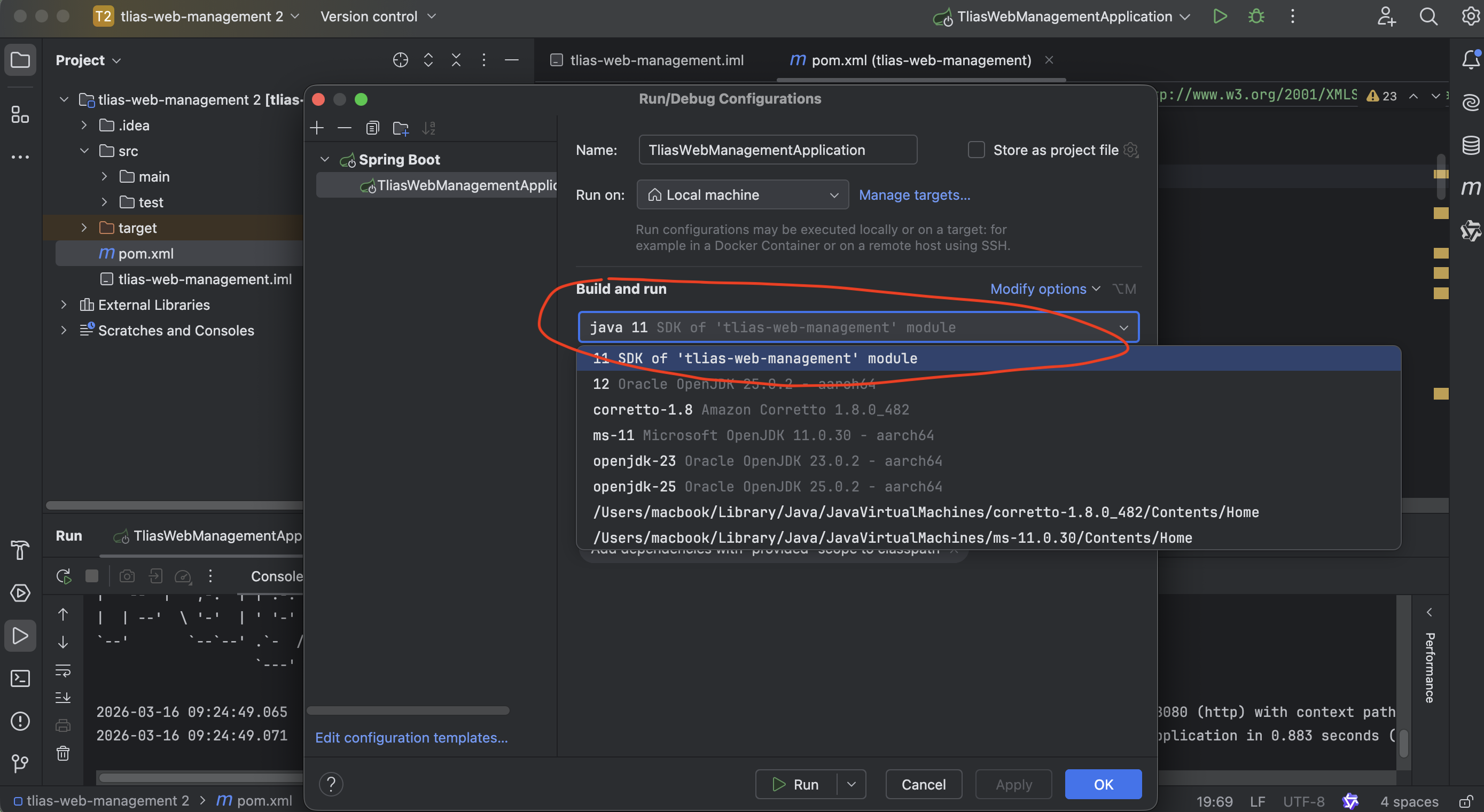Viewport: 1484px width, 812px height.
Task: Open the Database tool window icon
Action: click(x=1470, y=145)
